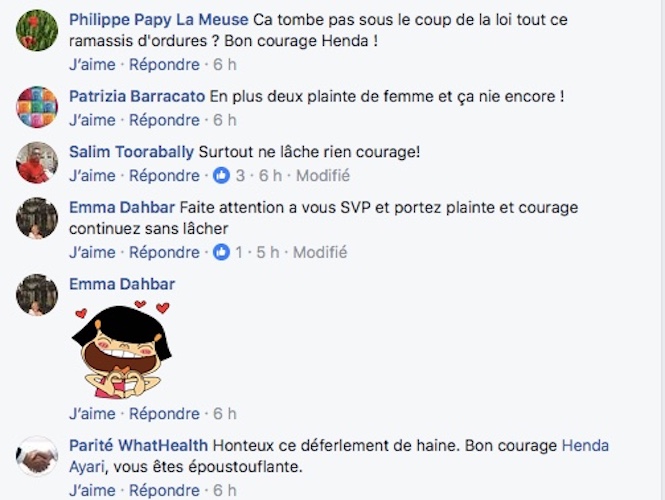
Task: Reply to Emma Dahbar's sticker comment
Action: [164, 413]
